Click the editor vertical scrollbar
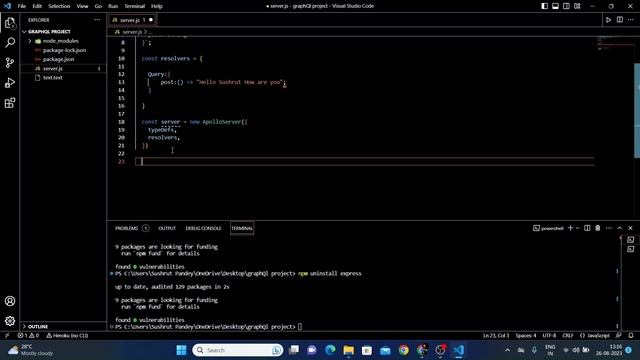 [x=637, y=110]
